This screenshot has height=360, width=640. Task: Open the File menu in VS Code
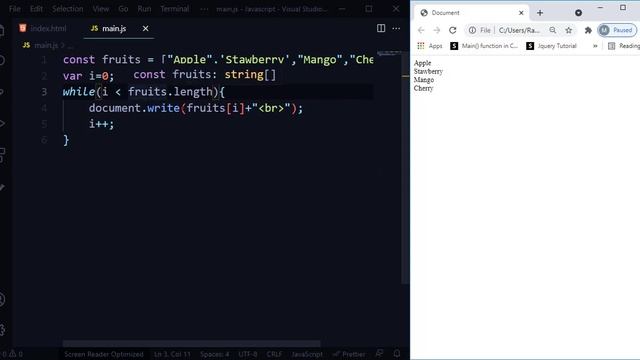pos(15,9)
